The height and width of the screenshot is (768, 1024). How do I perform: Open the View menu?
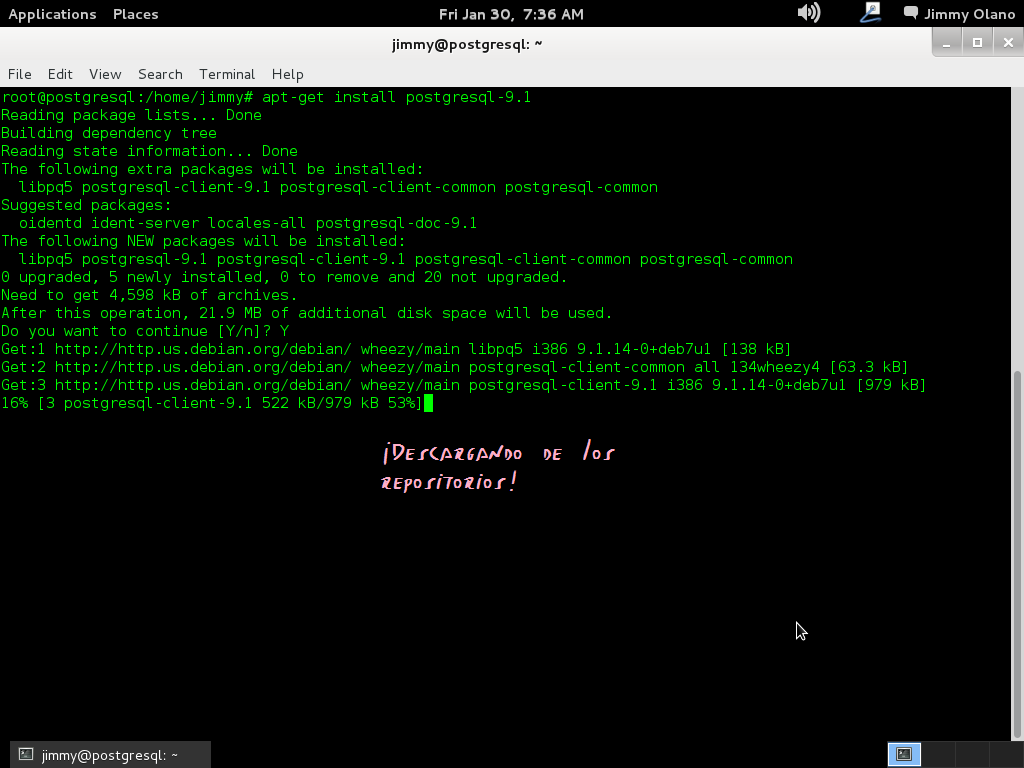(x=105, y=74)
